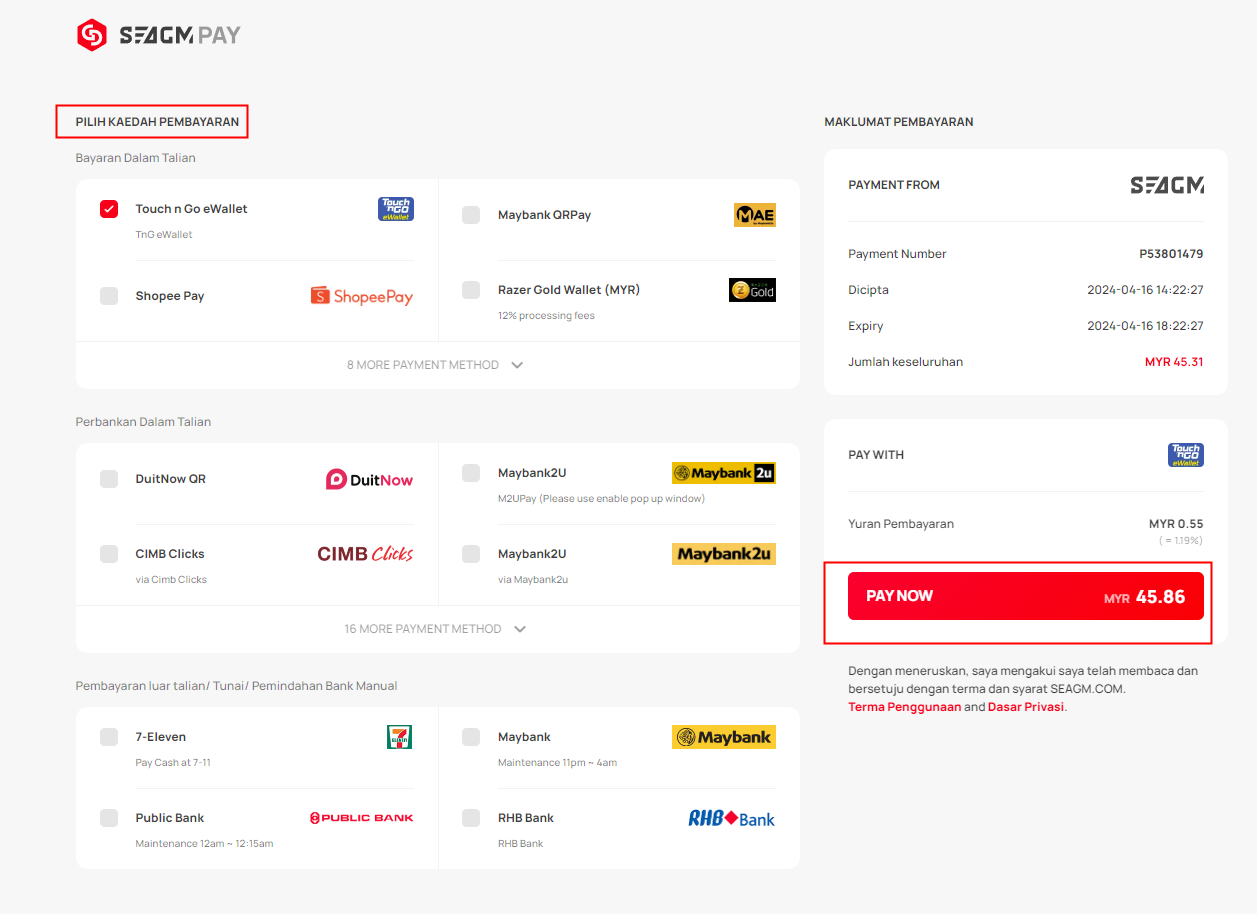The image size is (1257, 914).
Task: Check the DuitNow QR option
Action: tap(109, 479)
